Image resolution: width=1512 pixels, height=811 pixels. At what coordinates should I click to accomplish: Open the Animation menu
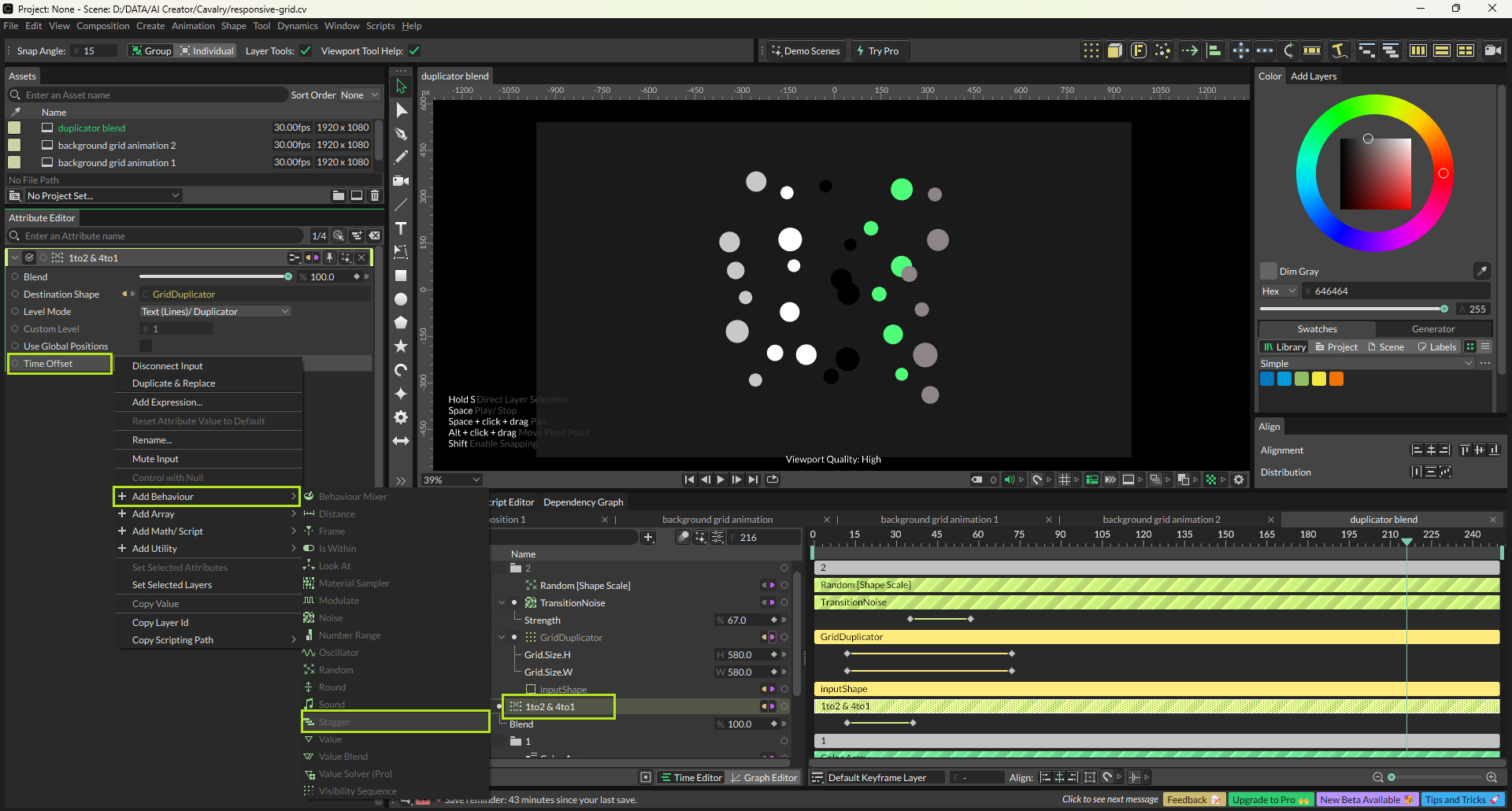tap(193, 26)
